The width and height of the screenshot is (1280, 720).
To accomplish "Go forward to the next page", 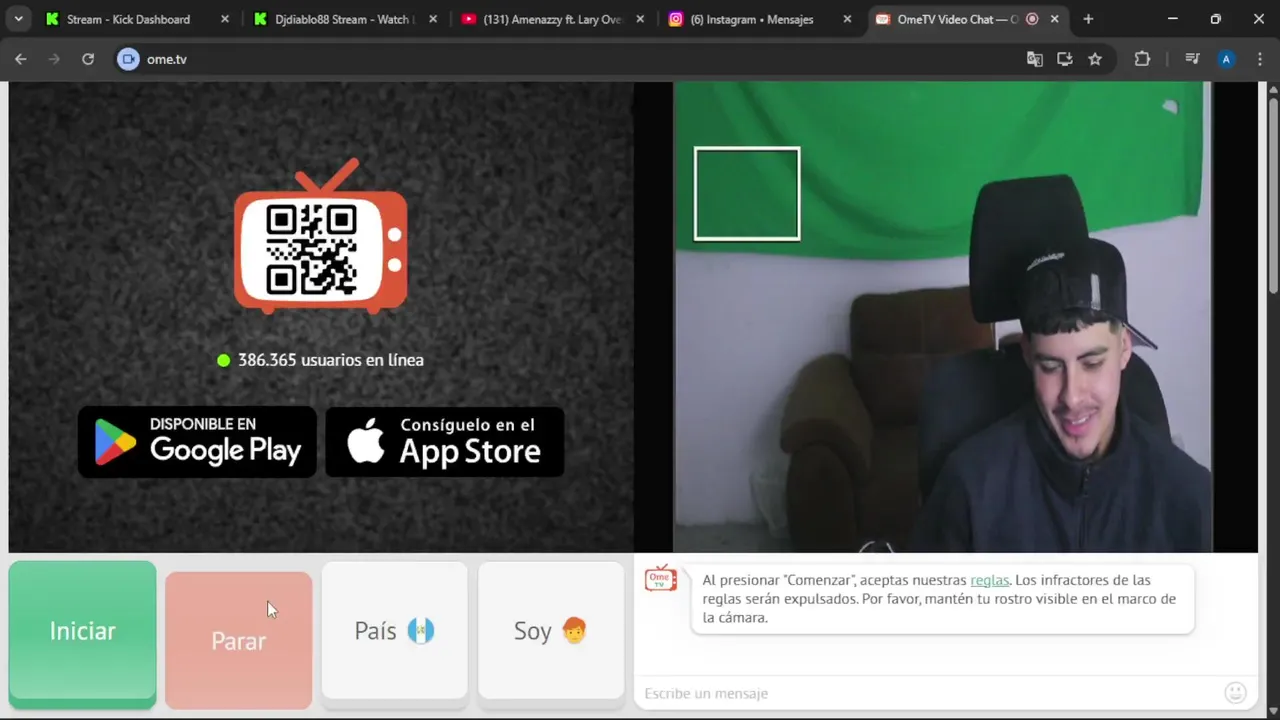I will (x=54, y=59).
